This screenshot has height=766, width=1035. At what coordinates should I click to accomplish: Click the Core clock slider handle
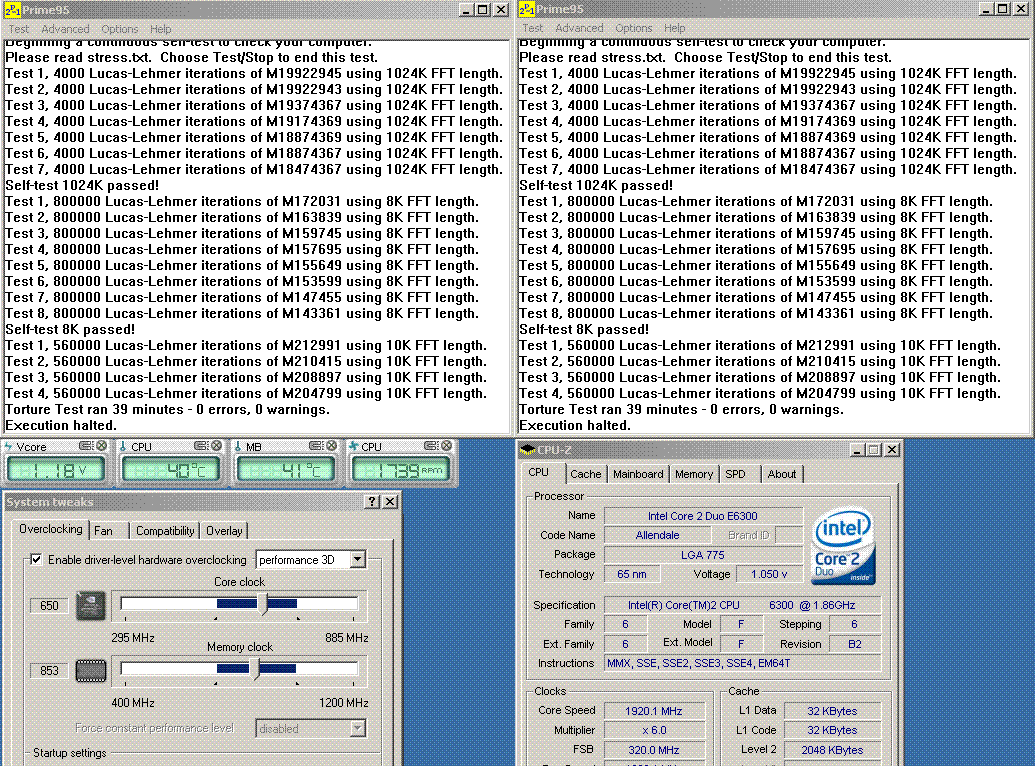[263, 604]
